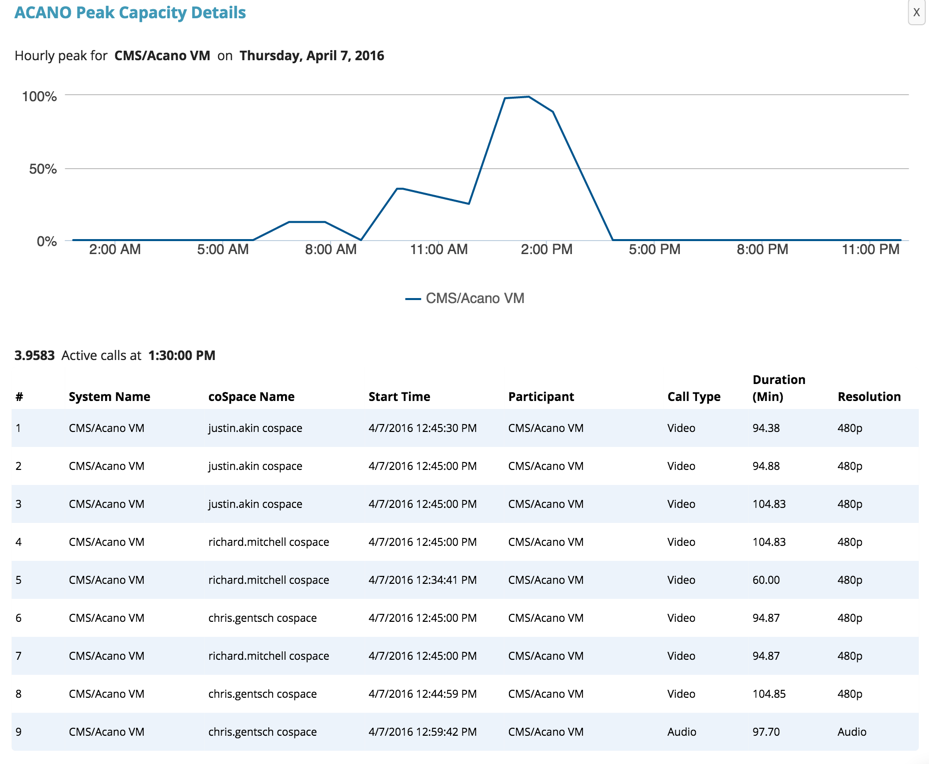Select justin.akin cospace in row 1

255,428
